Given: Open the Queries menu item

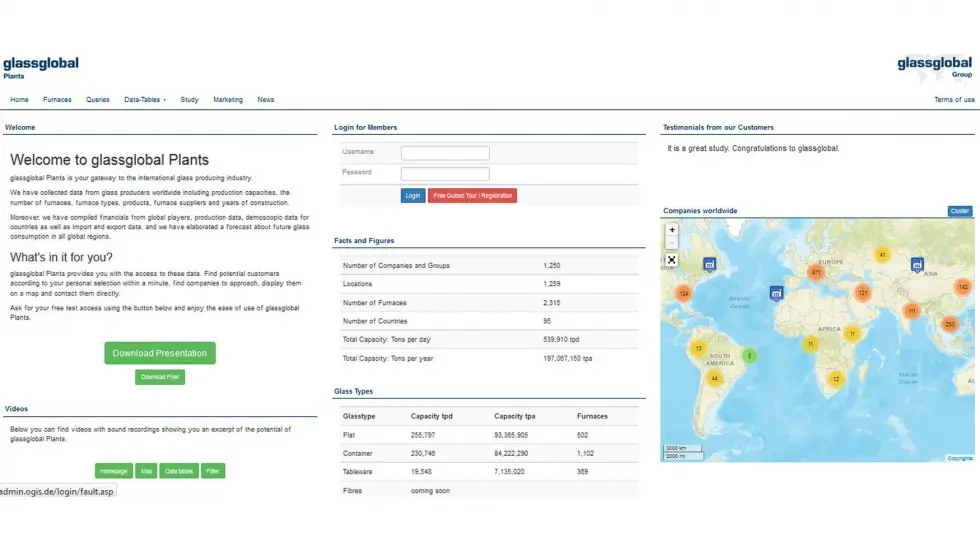Looking at the screenshot, I should 98,100.
